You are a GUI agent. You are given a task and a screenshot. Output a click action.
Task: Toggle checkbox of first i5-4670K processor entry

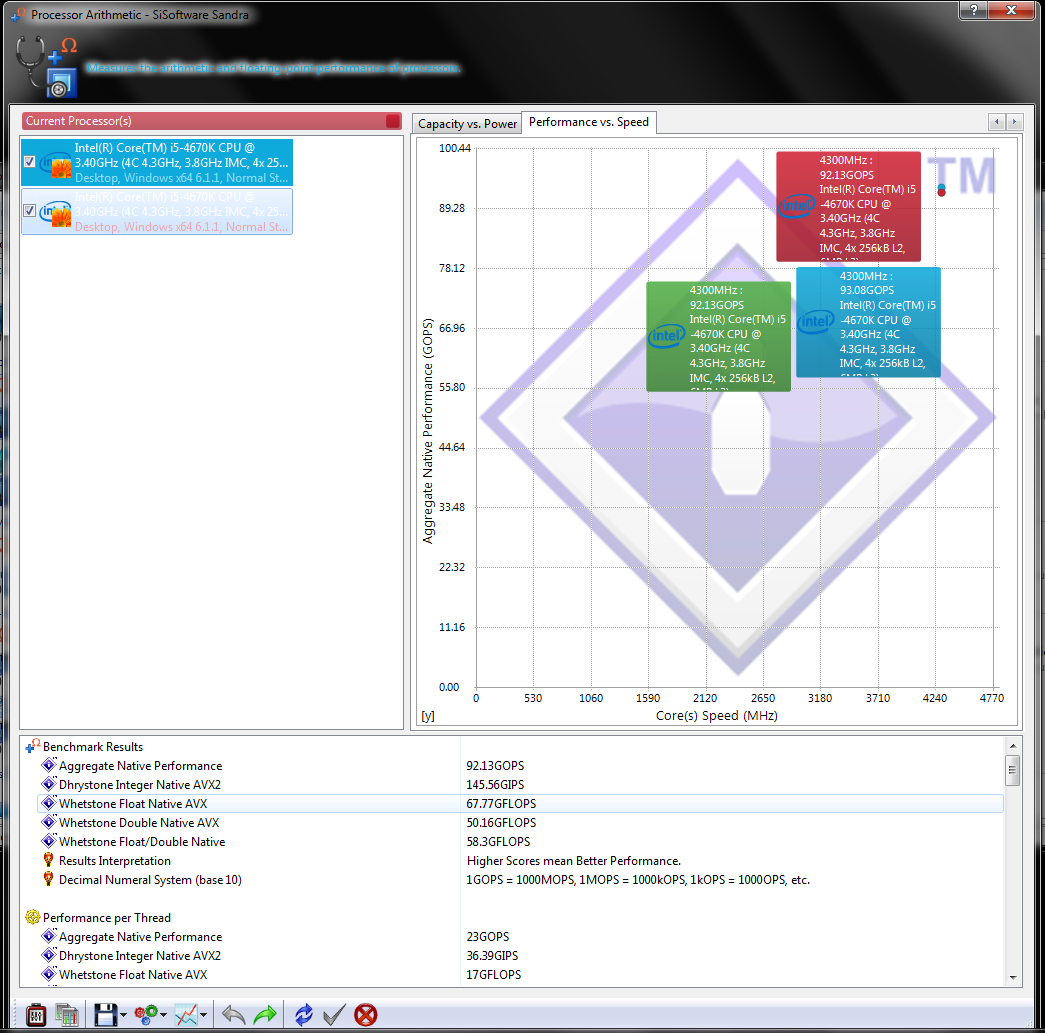(x=29, y=161)
